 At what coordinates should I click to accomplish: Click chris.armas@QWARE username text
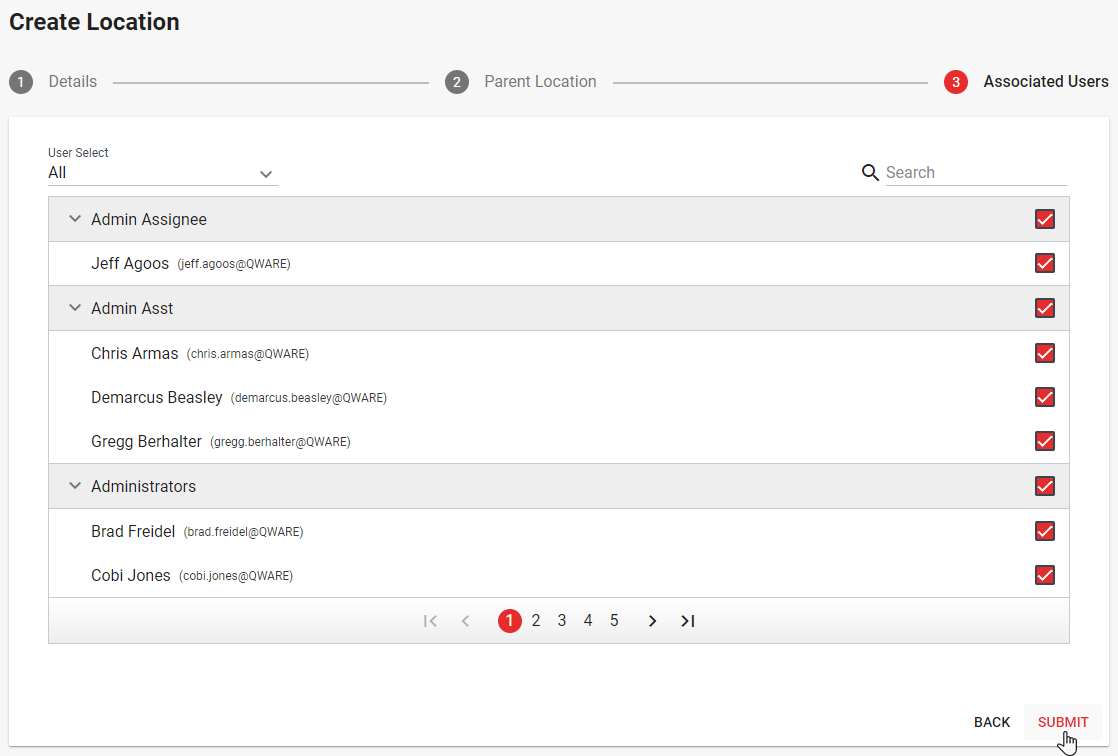click(247, 354)
